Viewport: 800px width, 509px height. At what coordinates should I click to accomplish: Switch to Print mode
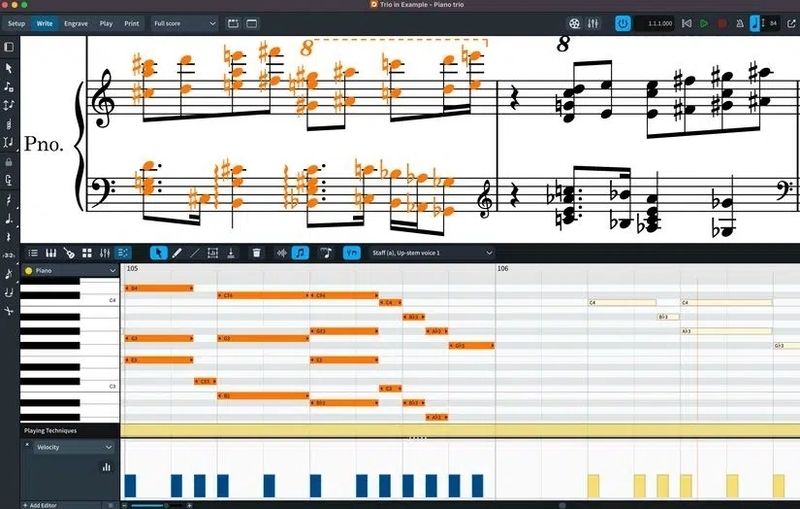(x=132, y=23)
